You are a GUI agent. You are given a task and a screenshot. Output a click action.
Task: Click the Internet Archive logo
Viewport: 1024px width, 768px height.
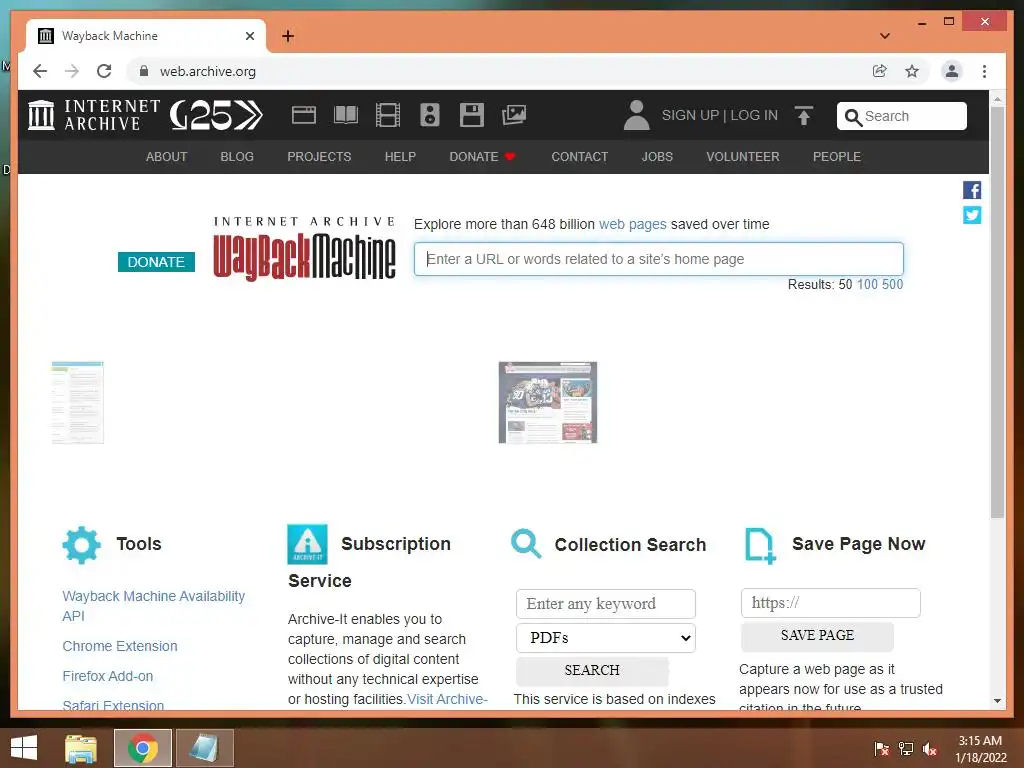[x=93, y=115]
